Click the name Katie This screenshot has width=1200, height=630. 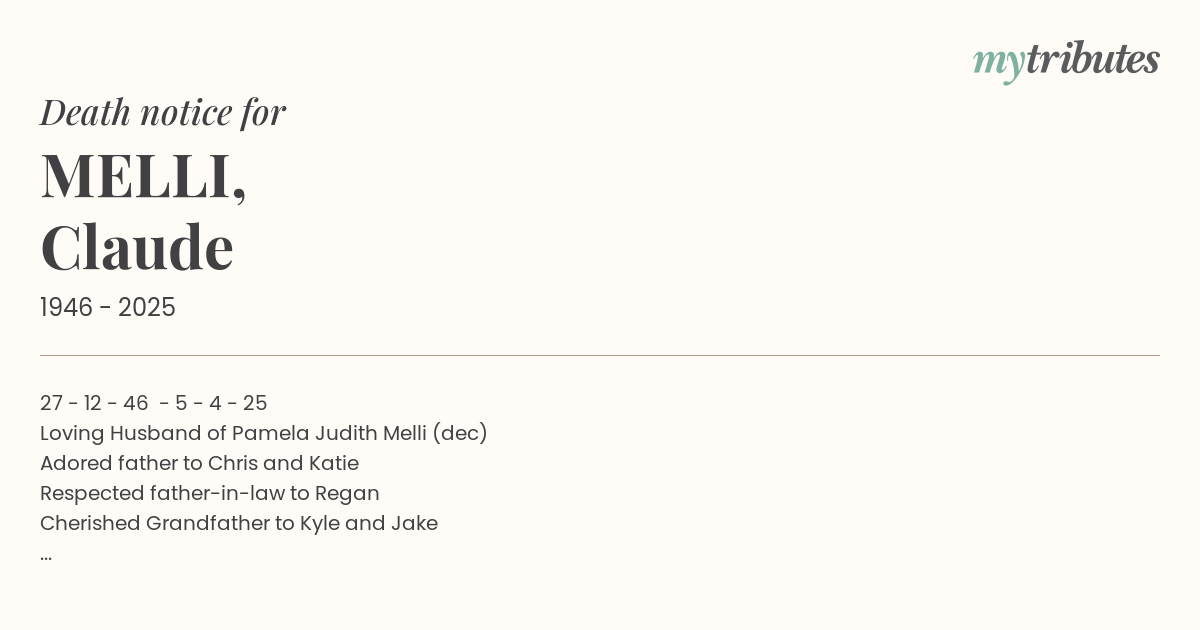[333, 463]
